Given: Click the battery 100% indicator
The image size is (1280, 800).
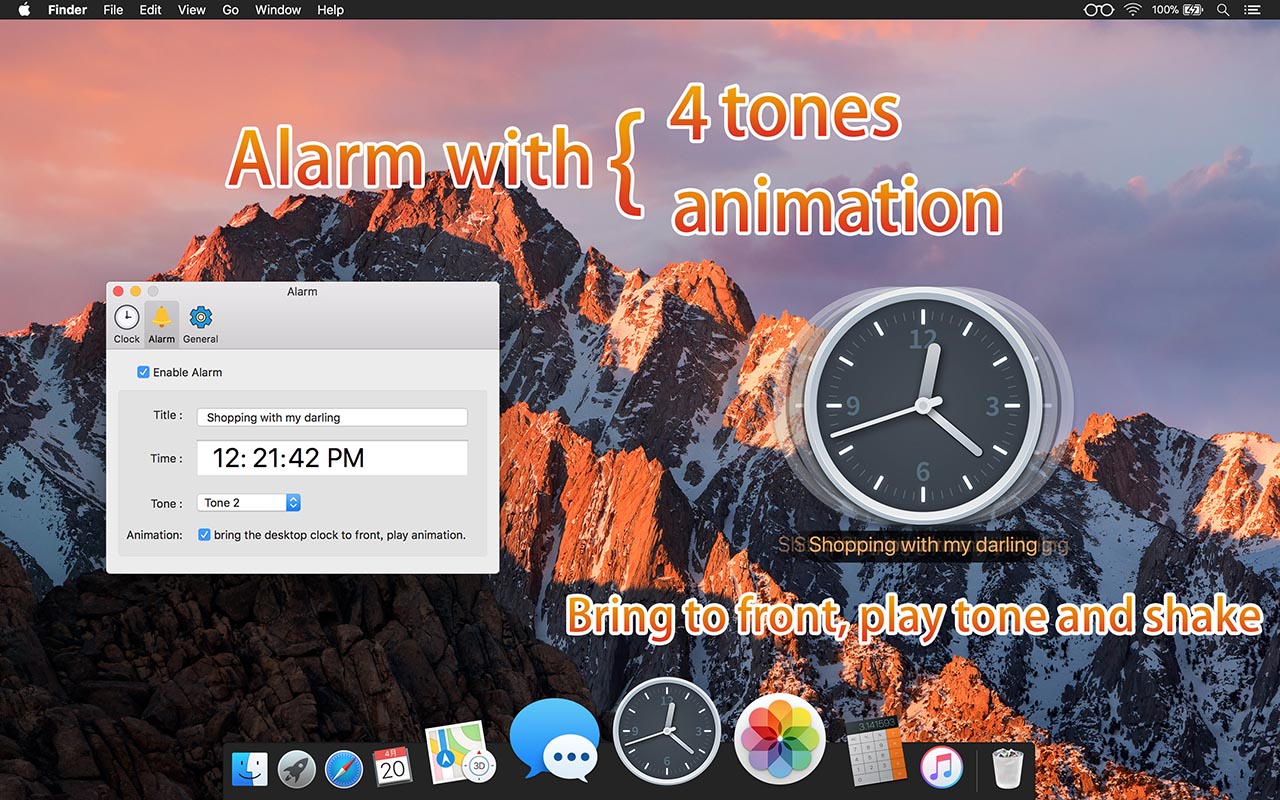Looking at the screenshot, I should [x=1177, y=10].
